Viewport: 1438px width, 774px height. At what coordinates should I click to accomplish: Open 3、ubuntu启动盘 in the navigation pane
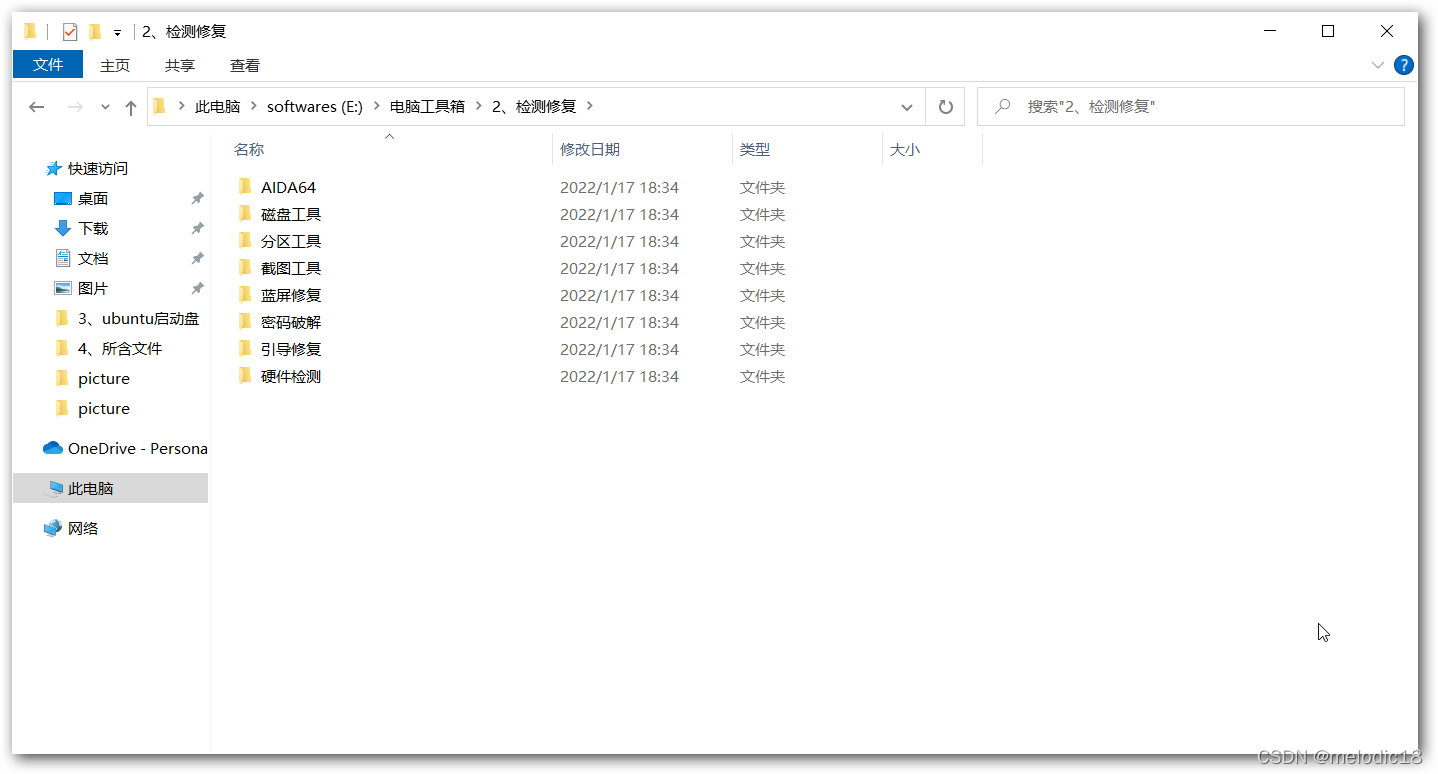(139, 319)
